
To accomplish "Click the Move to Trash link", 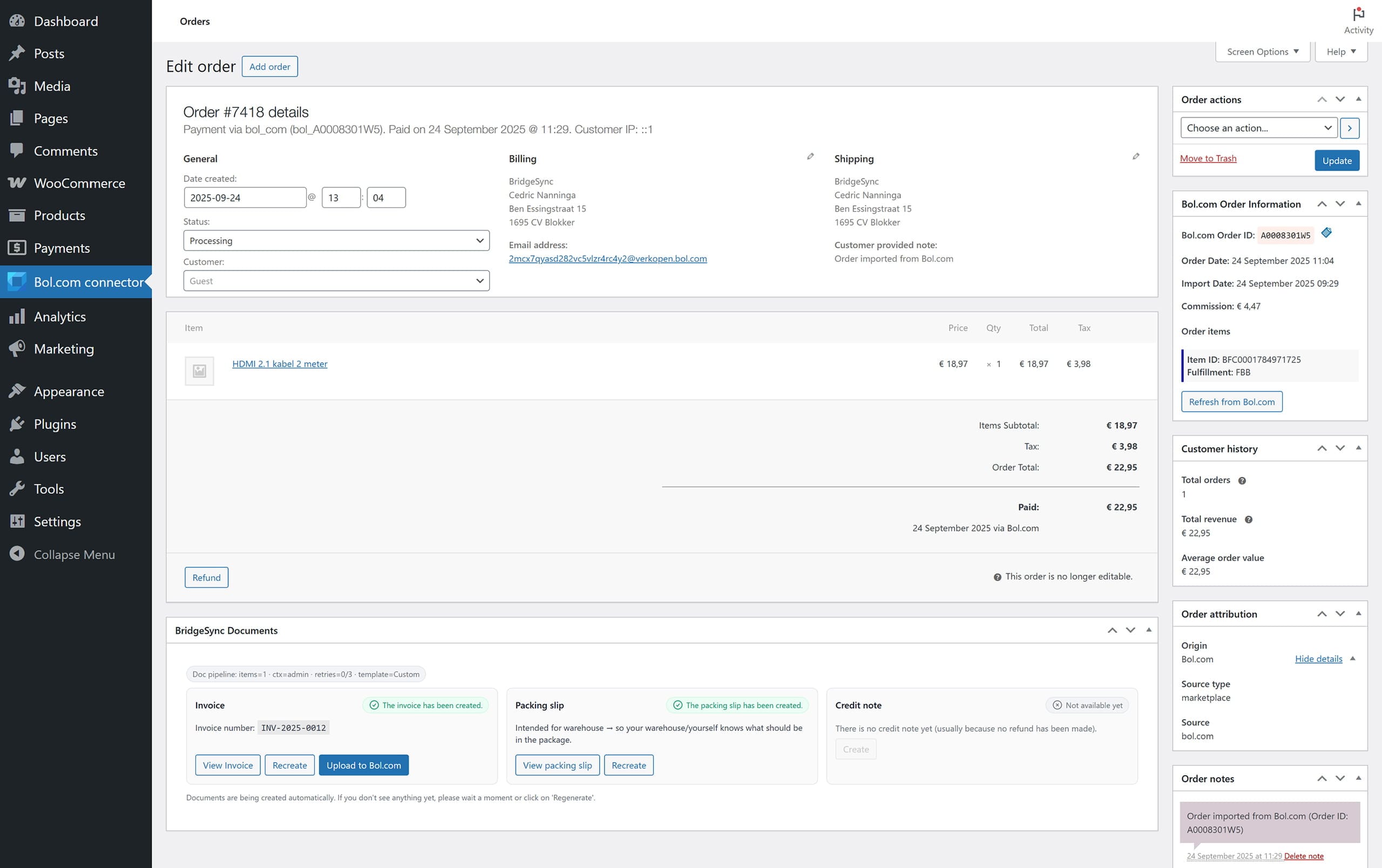I will 1208,158.
